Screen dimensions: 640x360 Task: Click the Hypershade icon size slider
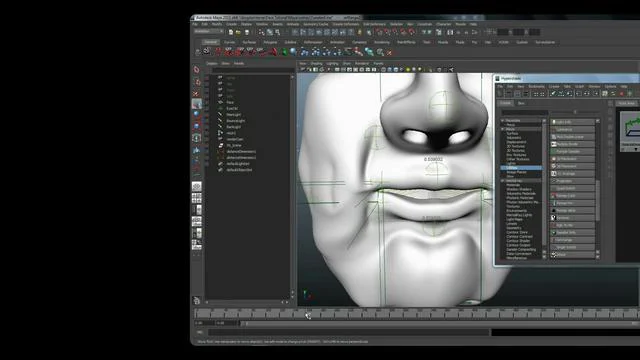coord(575,112)
